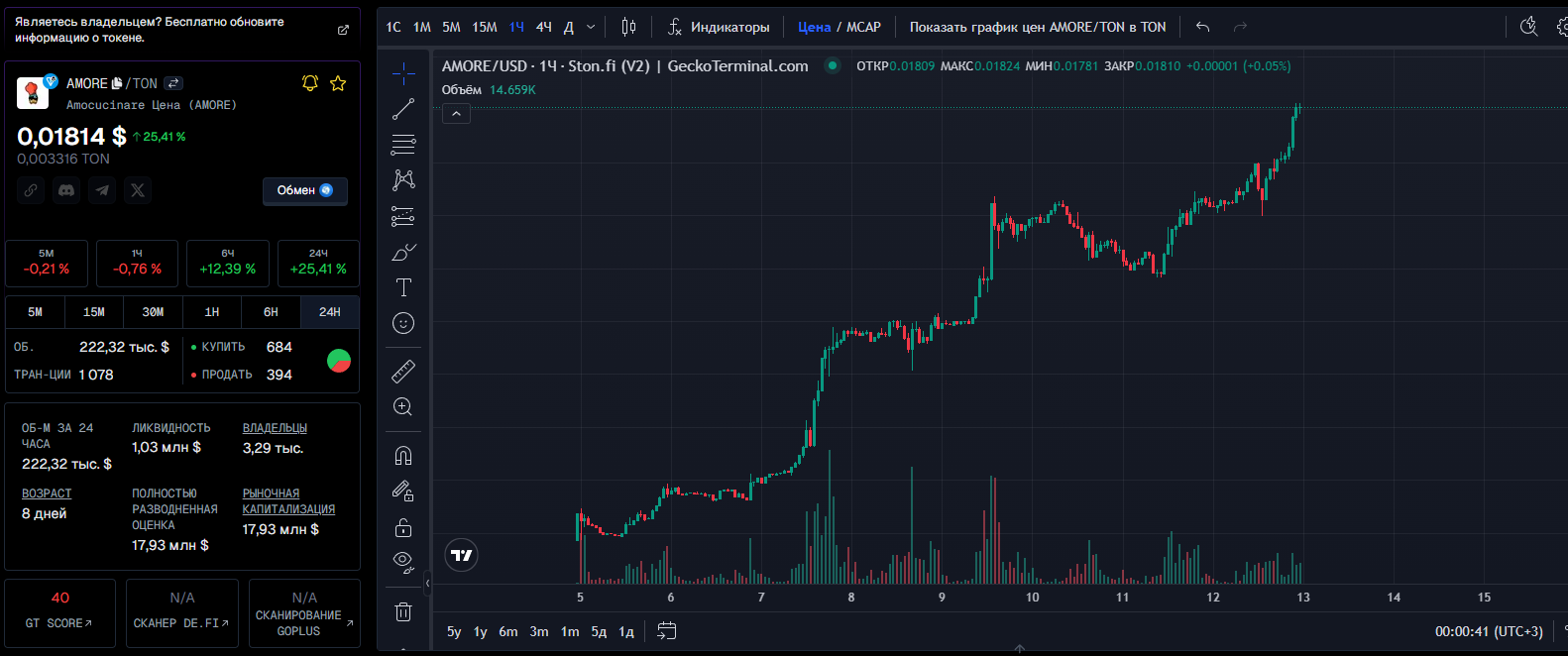The height and width of the screenshot is (656, 1568).
Task: Open the РЫНОЧНАЯ КАПИТАЛИЗАЦИЯ link
Action: pos(288,501)
